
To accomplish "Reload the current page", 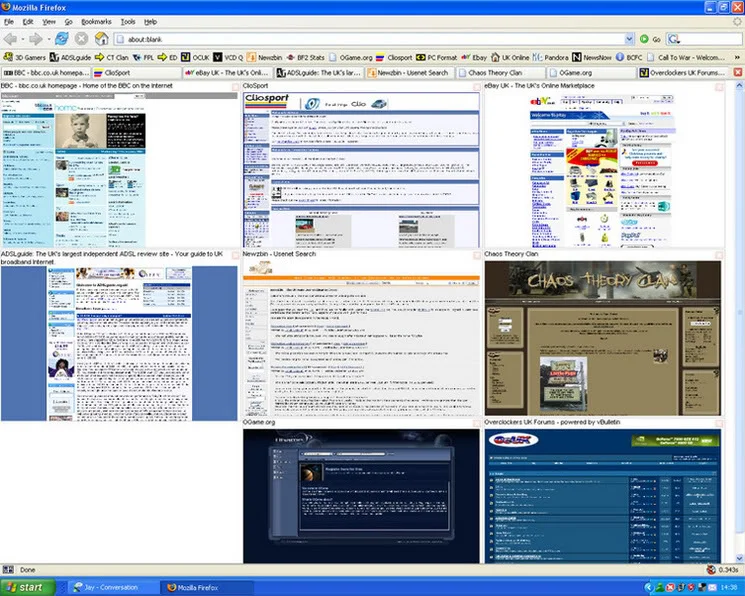I will [x=62, y=39].
